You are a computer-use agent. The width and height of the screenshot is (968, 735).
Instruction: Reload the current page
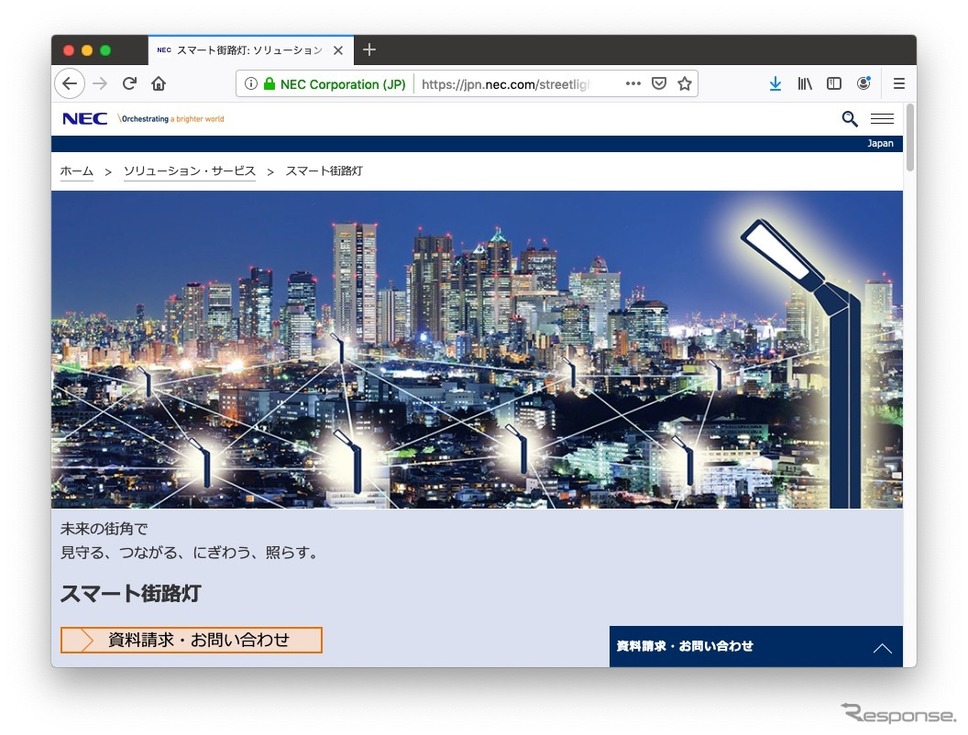(129, 84)
